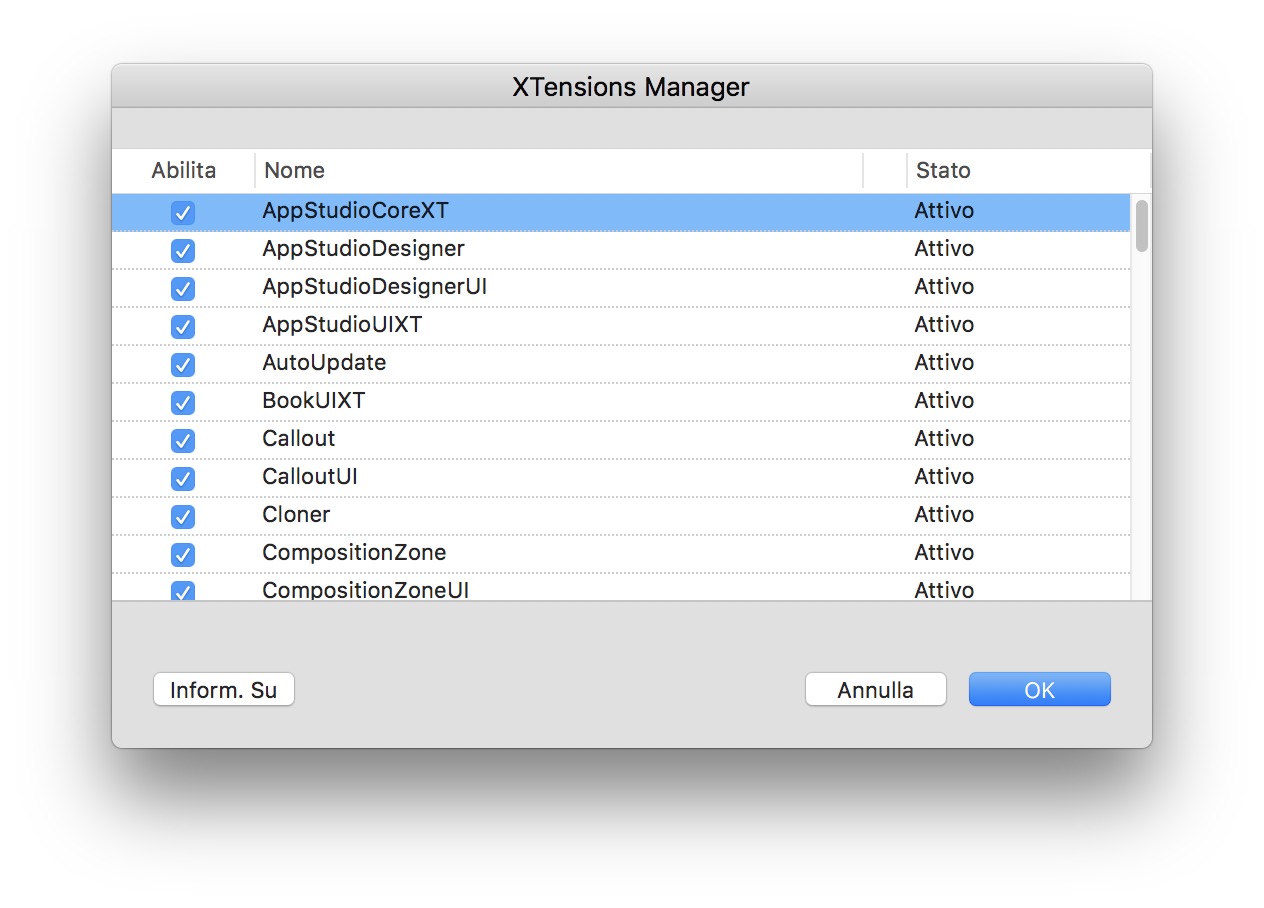Select the Cloner extension name
The image size is (1264, 908).
tap(296, 514)
